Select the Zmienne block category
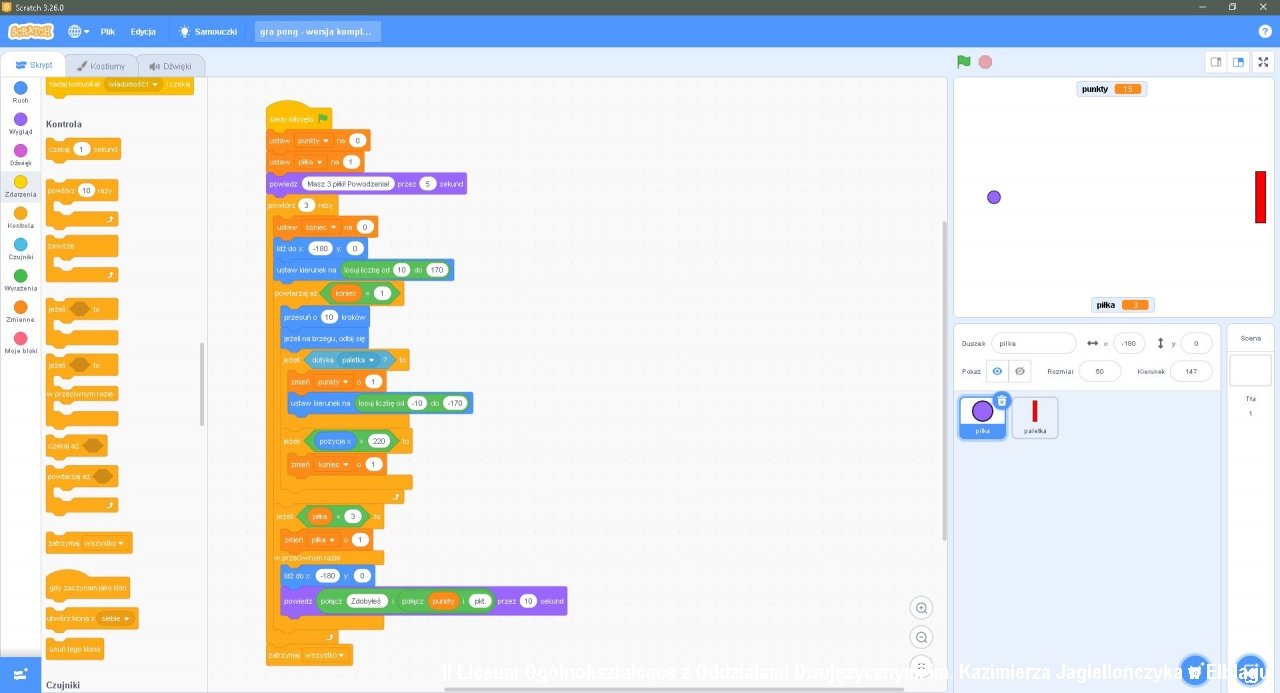 click(x=20, y=311)
